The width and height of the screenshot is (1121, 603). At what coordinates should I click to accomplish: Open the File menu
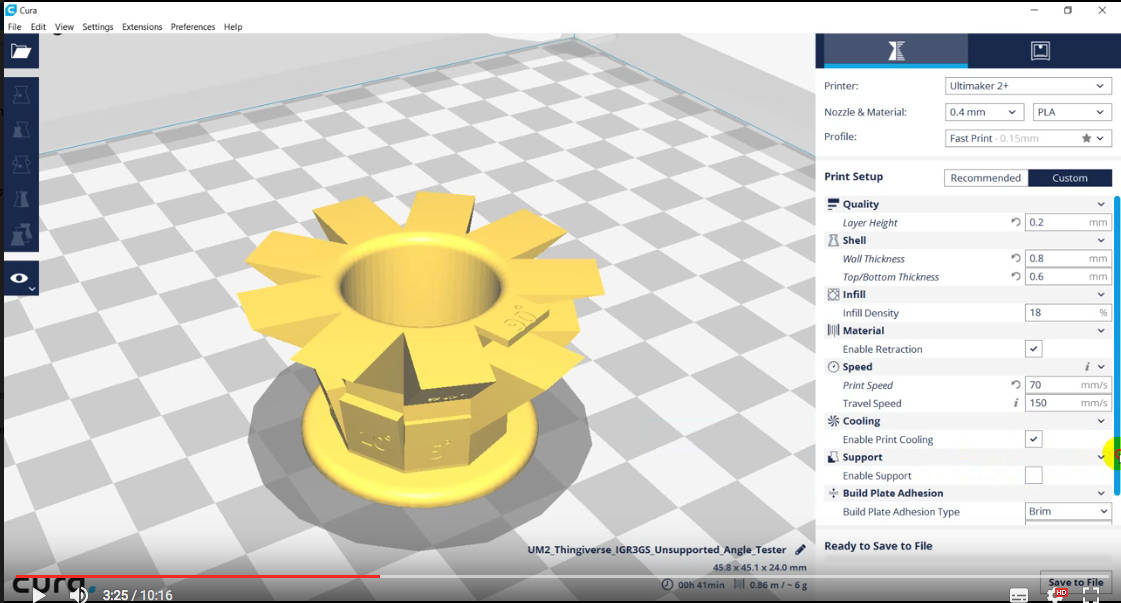14,26
